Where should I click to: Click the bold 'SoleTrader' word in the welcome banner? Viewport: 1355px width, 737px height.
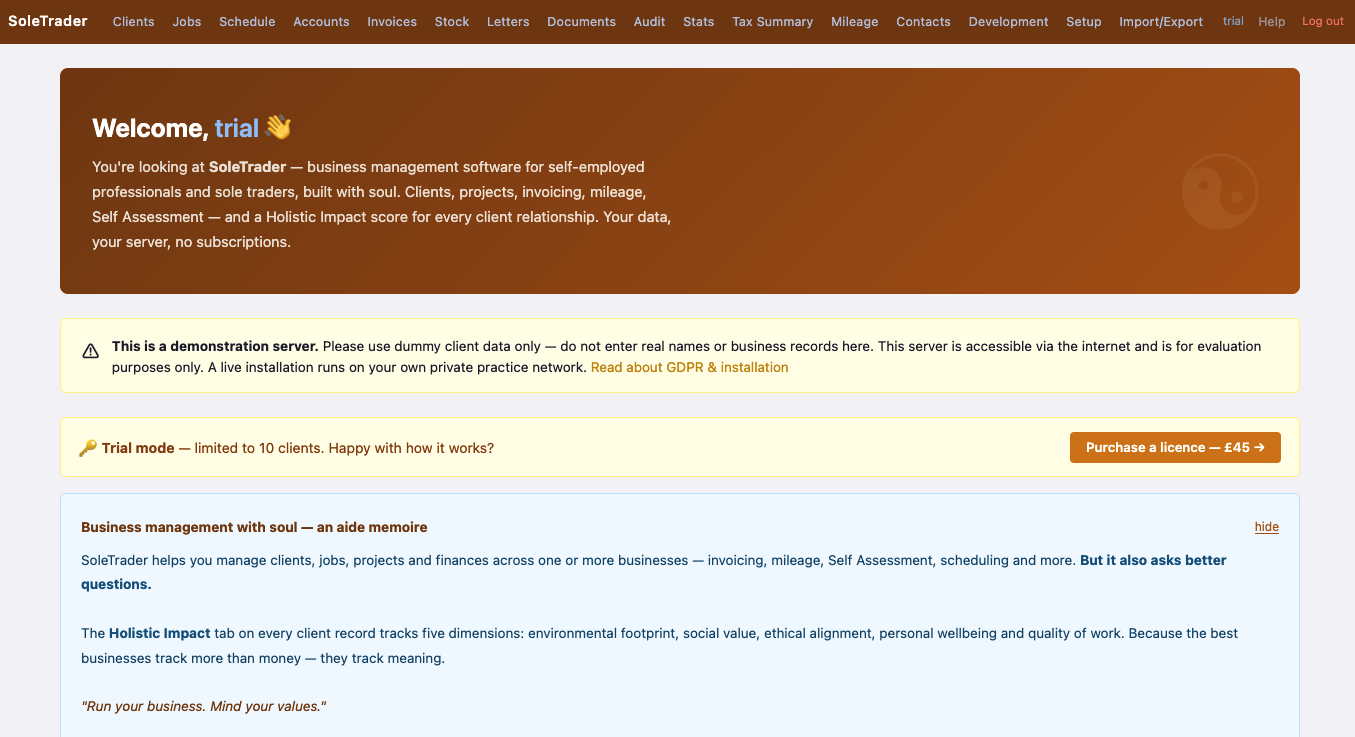pyautogui.click(x=247, y=167)
